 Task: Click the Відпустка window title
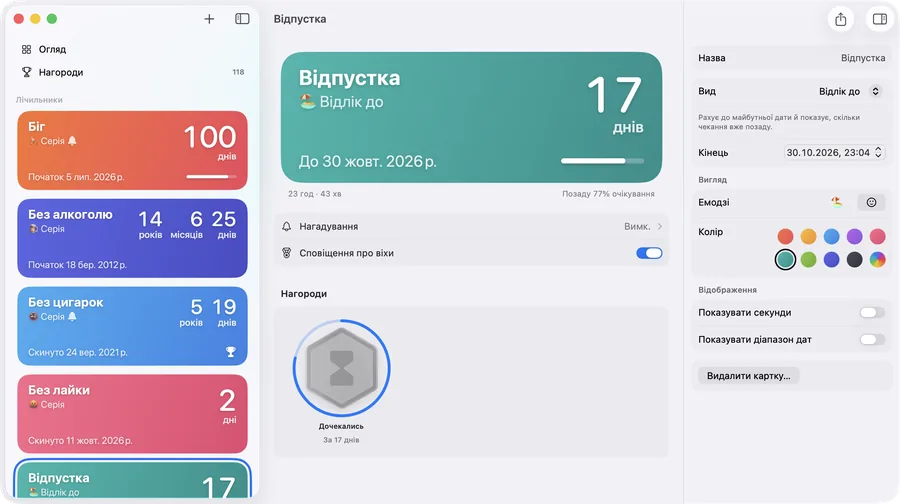(300, 19)
